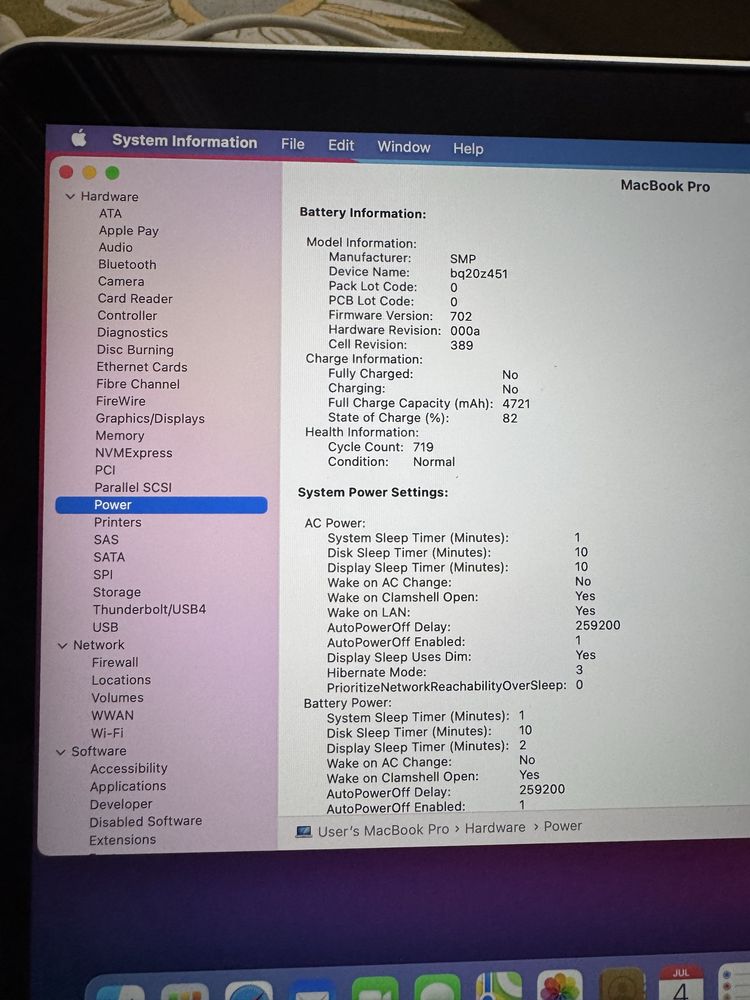Select Fibre Channel in the sidebar
Image resolution: width=750 pixels, height=1000 pixels.
[x=138, y=384]
